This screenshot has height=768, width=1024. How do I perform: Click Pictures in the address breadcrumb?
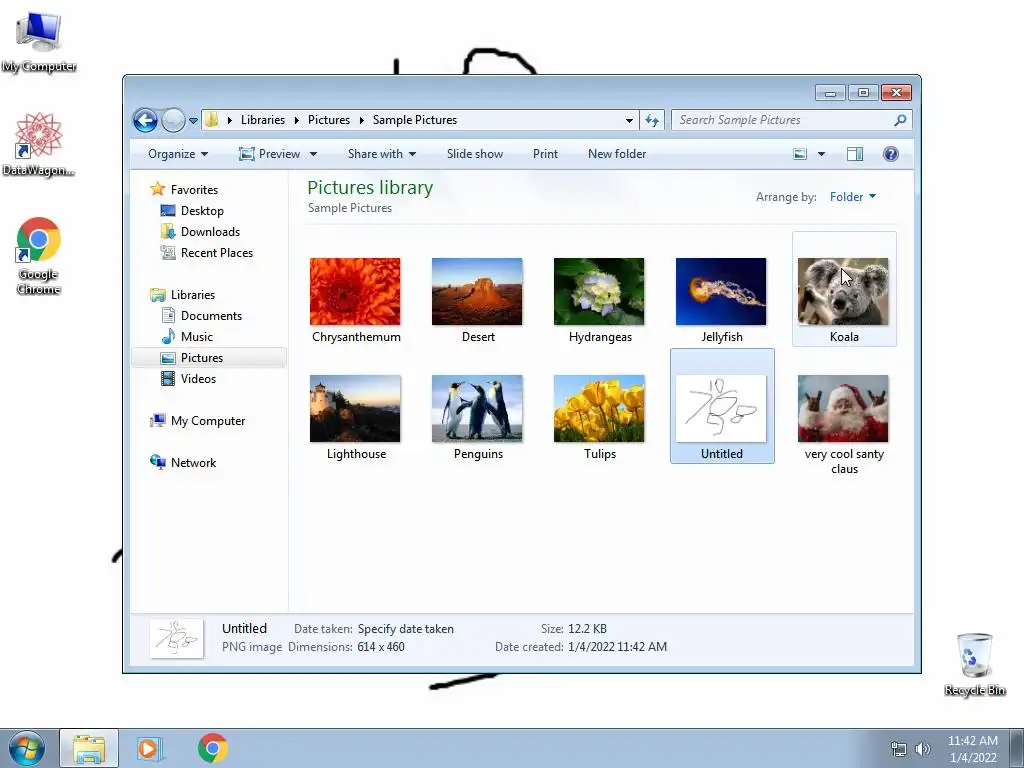coord(328,120)
